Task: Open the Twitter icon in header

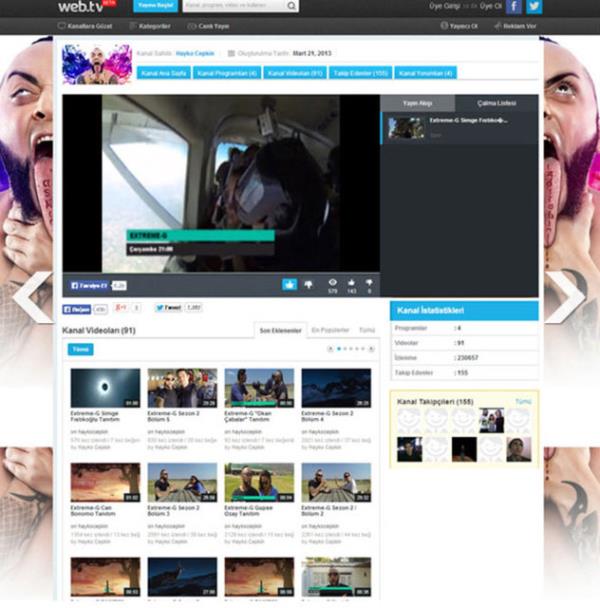Action: [534, 6]
